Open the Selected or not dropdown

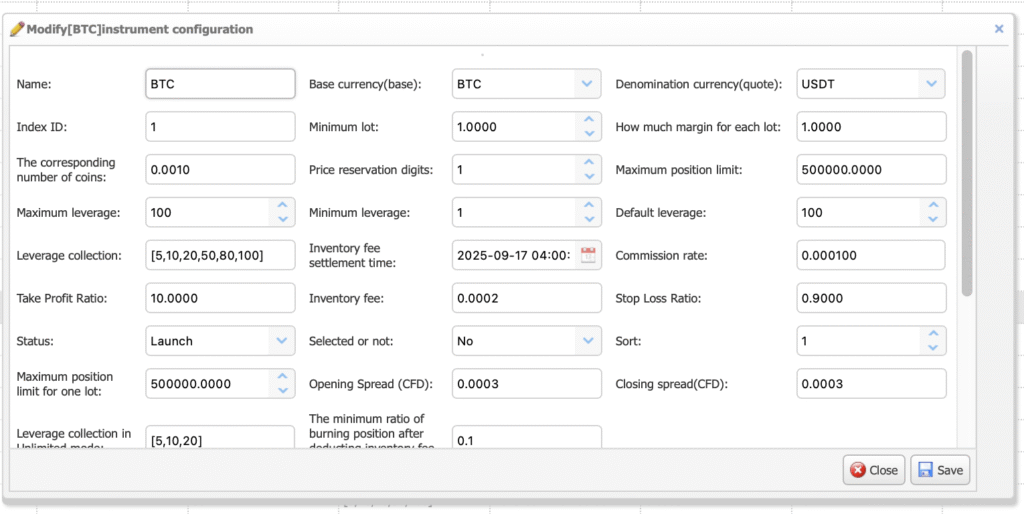[587, 341]
